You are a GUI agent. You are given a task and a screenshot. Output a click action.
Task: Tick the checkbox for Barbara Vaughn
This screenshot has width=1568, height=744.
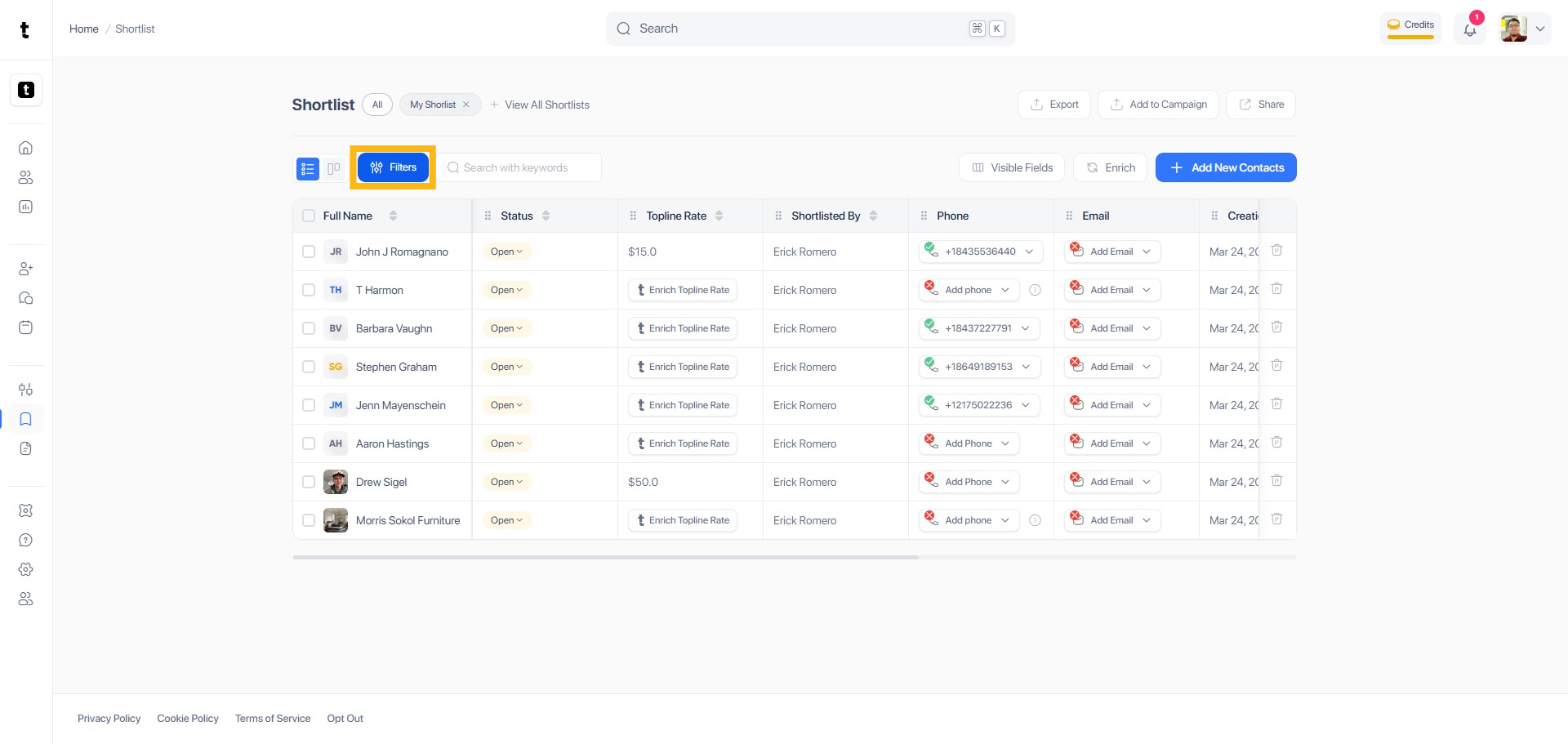tap(309, 328)
